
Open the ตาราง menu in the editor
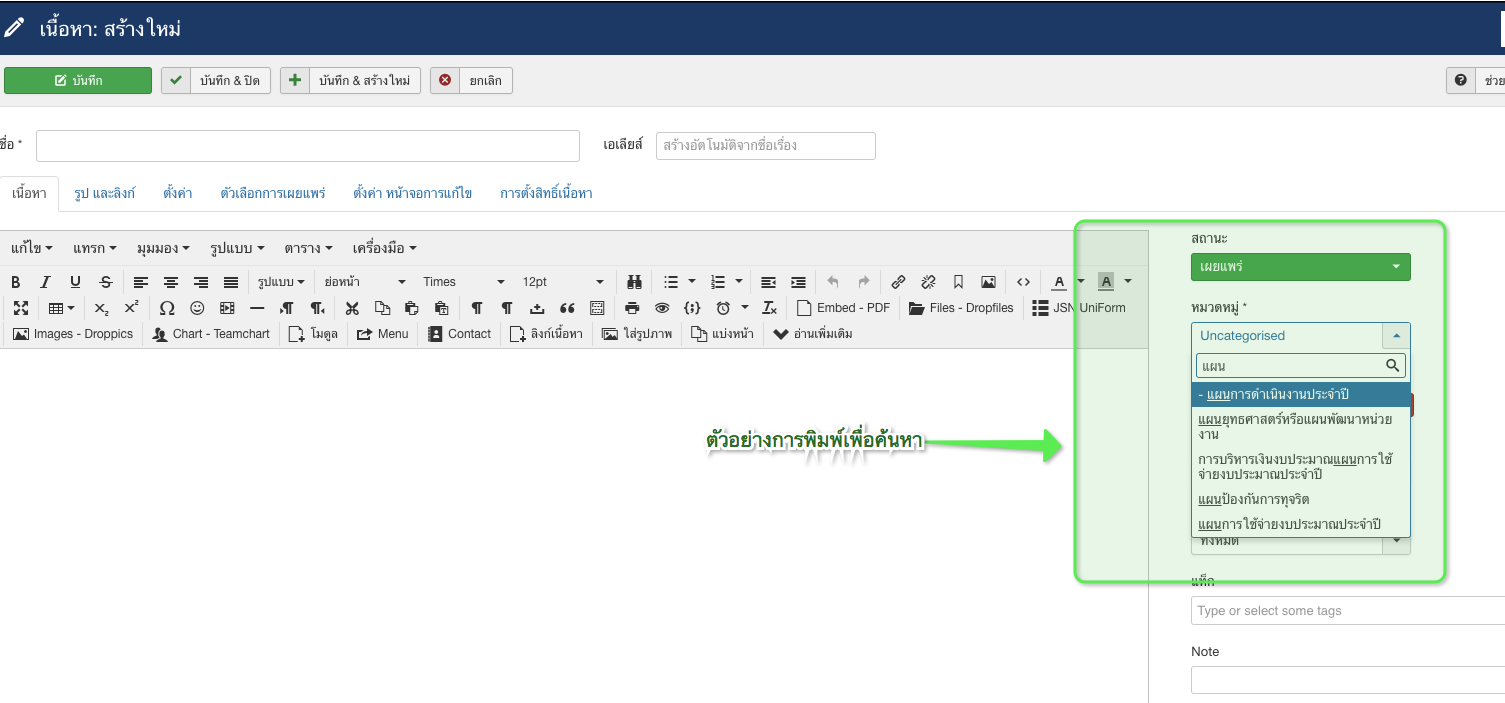pos(308,248)
